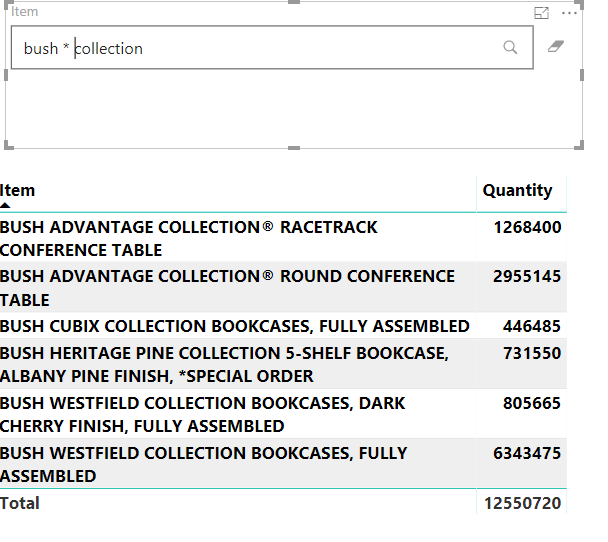This screenshot has height=542, width=608.
Task: Click the magnifier search icon in filter box
Action: pos(510,48)
